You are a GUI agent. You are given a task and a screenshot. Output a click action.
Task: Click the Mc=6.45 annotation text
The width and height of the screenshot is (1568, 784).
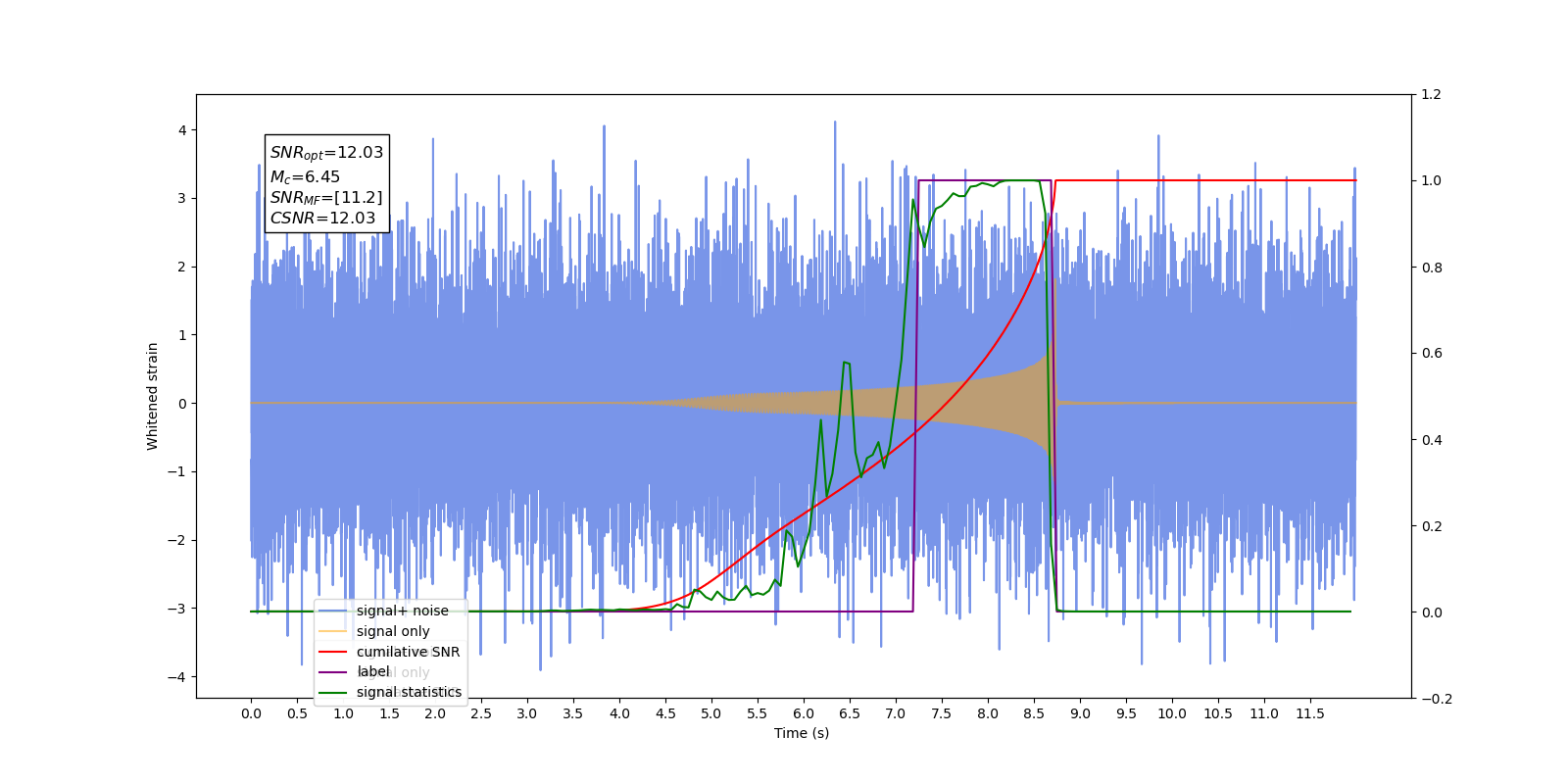tap(305, 176)
